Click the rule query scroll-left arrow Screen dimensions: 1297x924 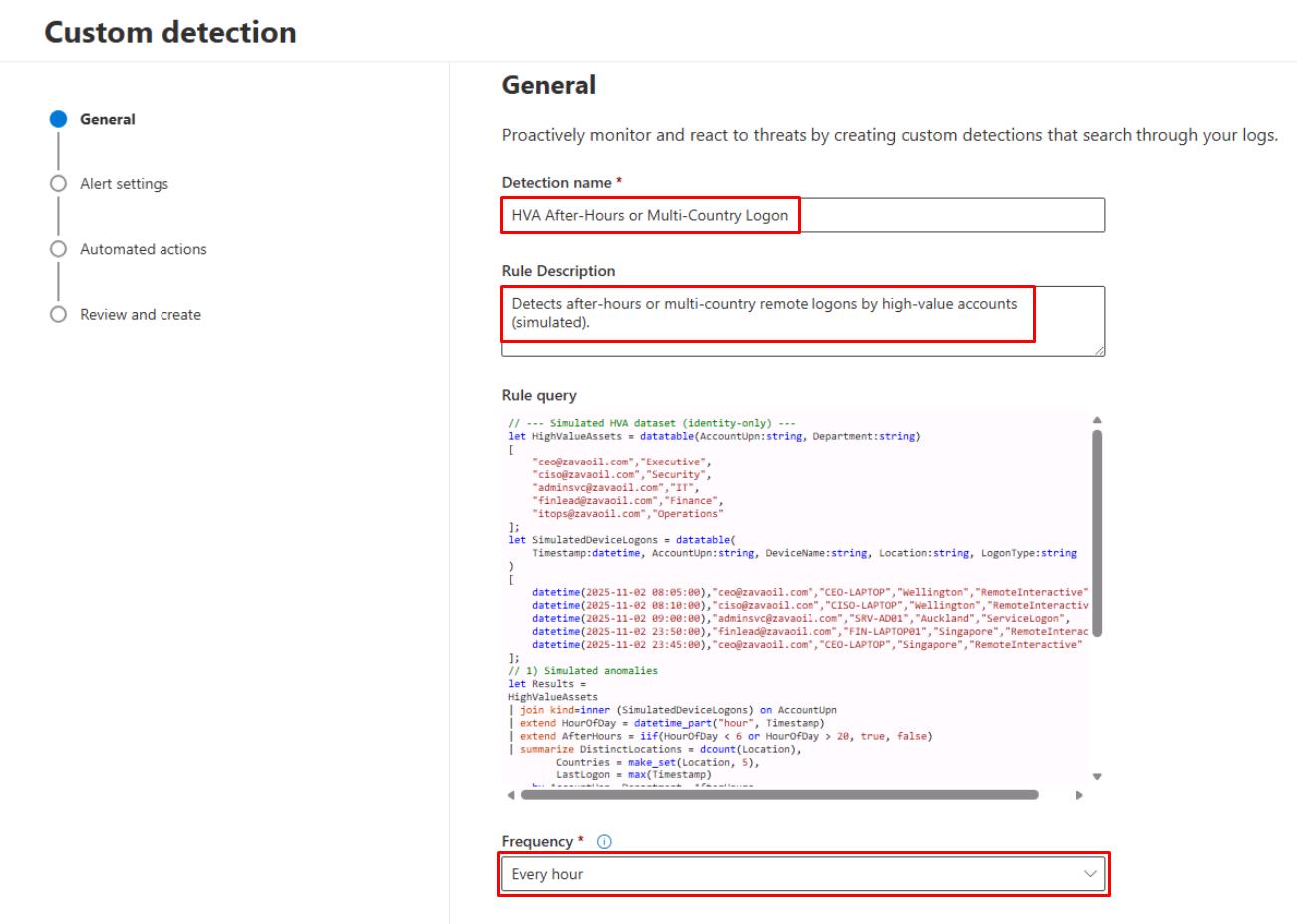[511, 795]
